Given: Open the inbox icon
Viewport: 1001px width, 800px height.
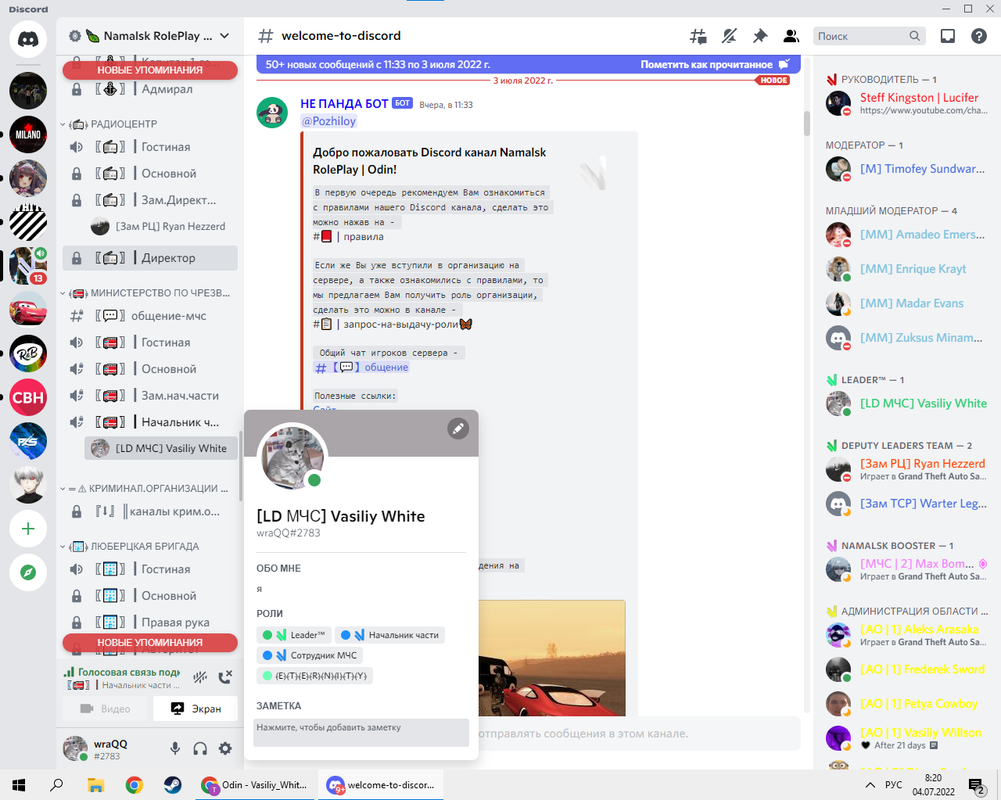Looking at the screenshot, I should coord(947,36).
